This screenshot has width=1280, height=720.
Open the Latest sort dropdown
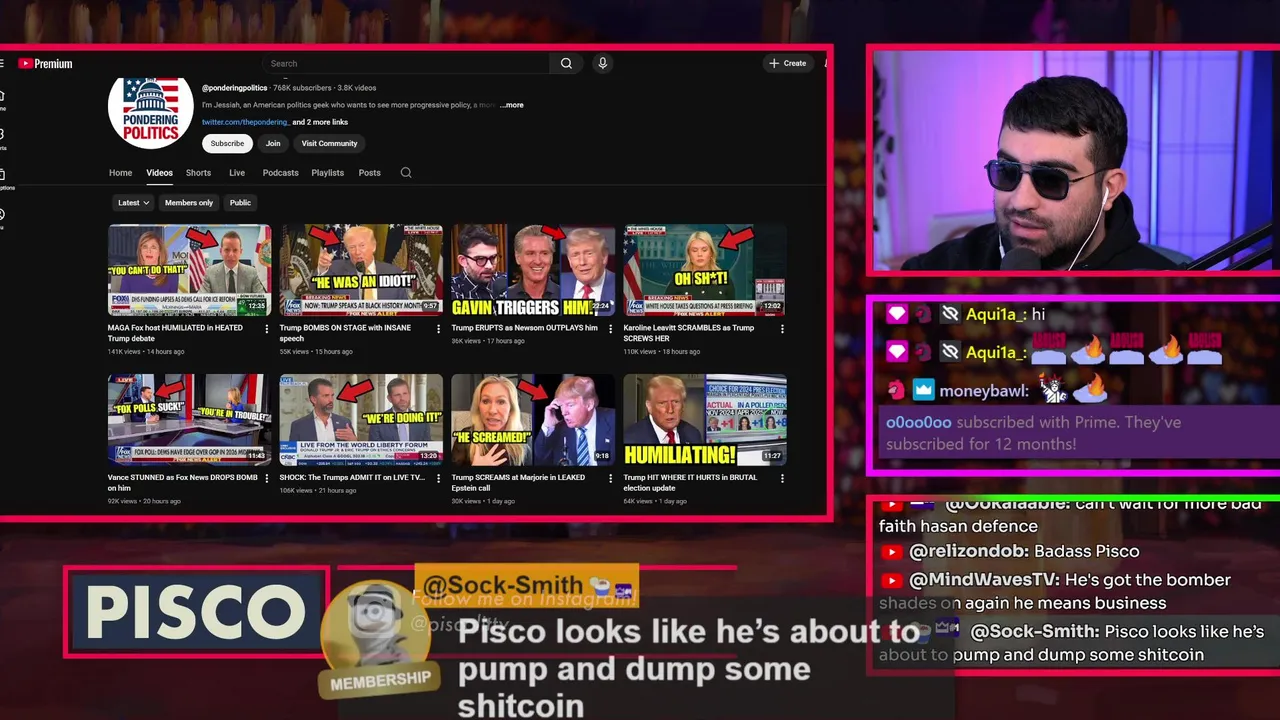(x=133, y=202)
